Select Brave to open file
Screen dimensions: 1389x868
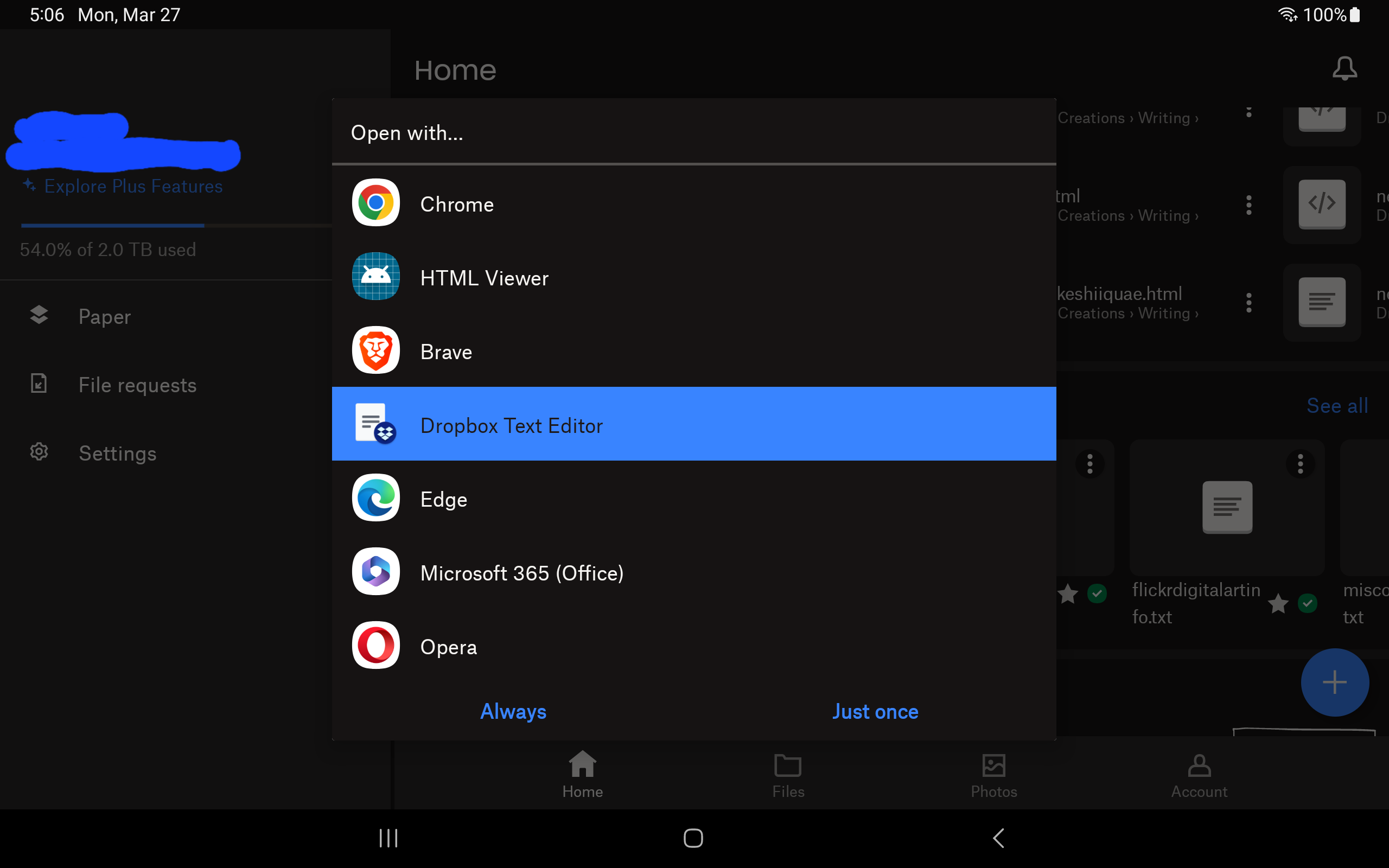point(694,351)
